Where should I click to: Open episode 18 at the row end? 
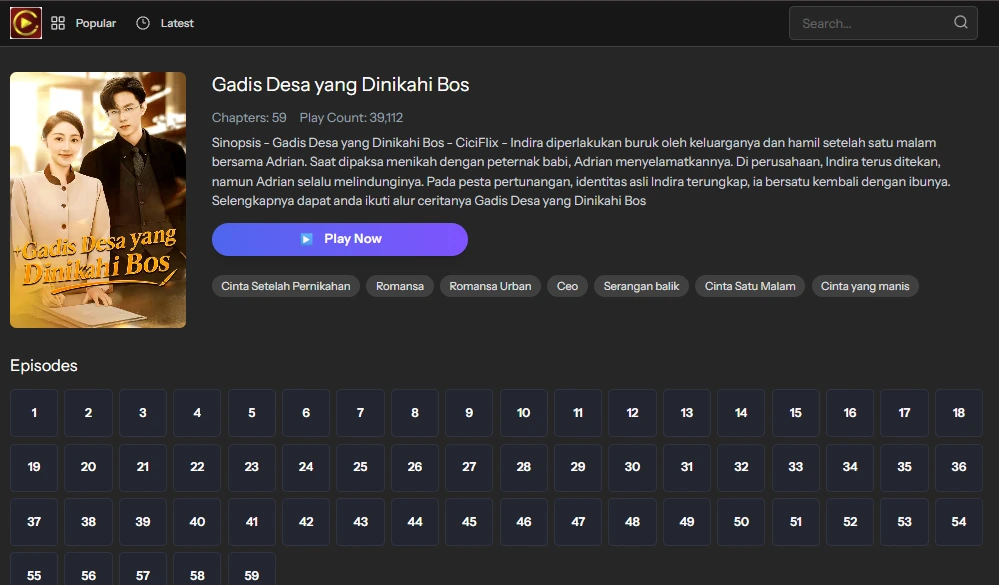pyautogui.click(x=958, y=412)
